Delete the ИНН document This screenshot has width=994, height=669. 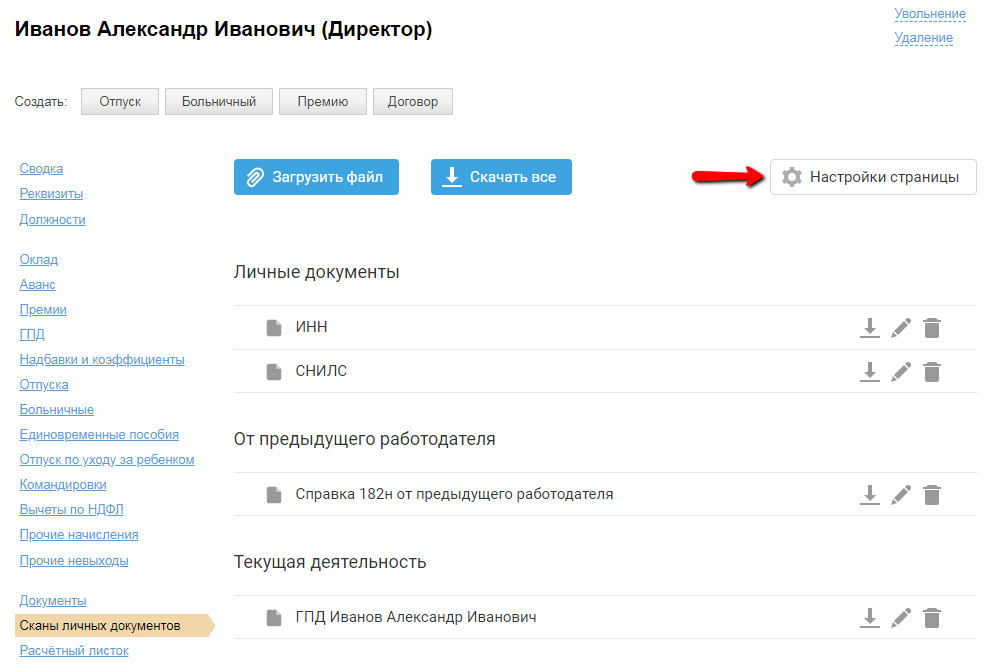(932, 328)
